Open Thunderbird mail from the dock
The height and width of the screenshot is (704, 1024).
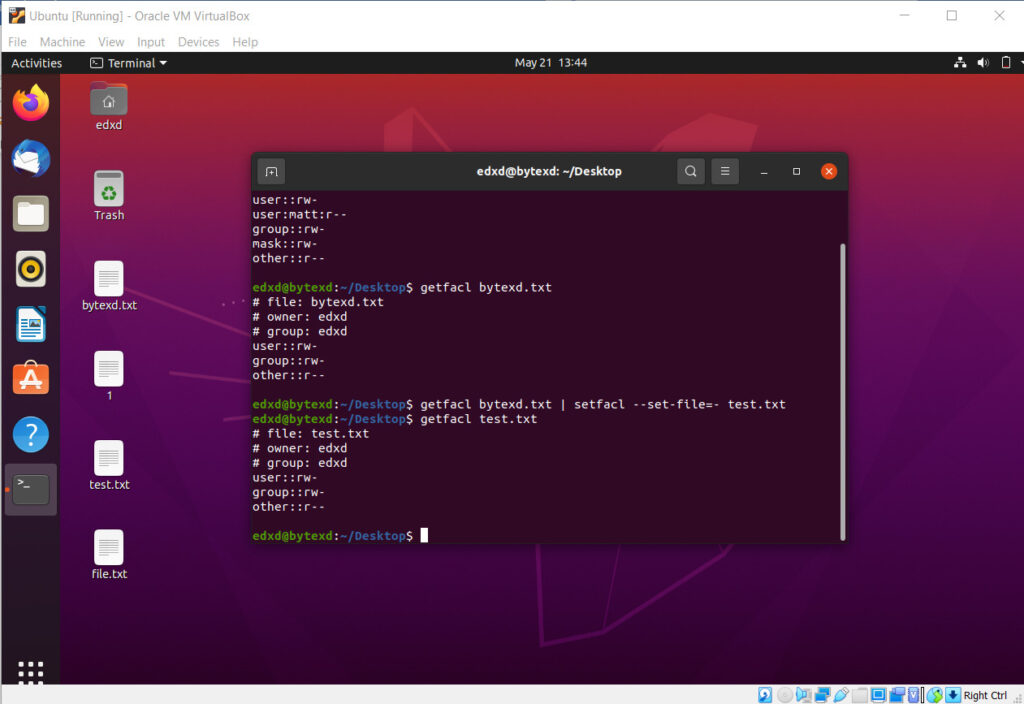tap(31, 158)
